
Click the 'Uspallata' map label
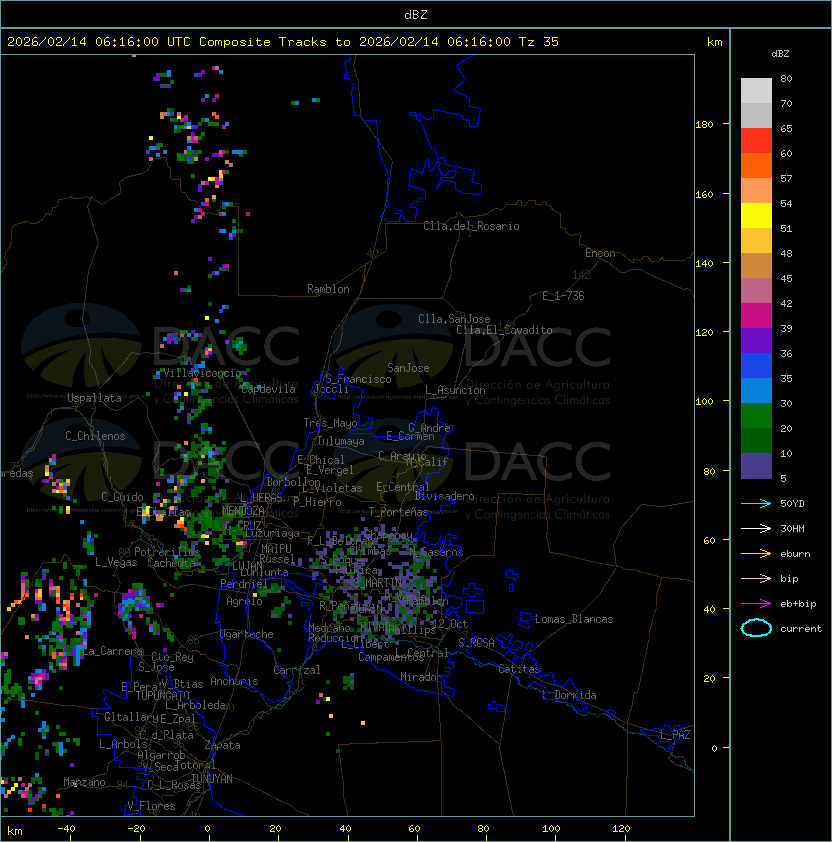click(x=95, y=398)
